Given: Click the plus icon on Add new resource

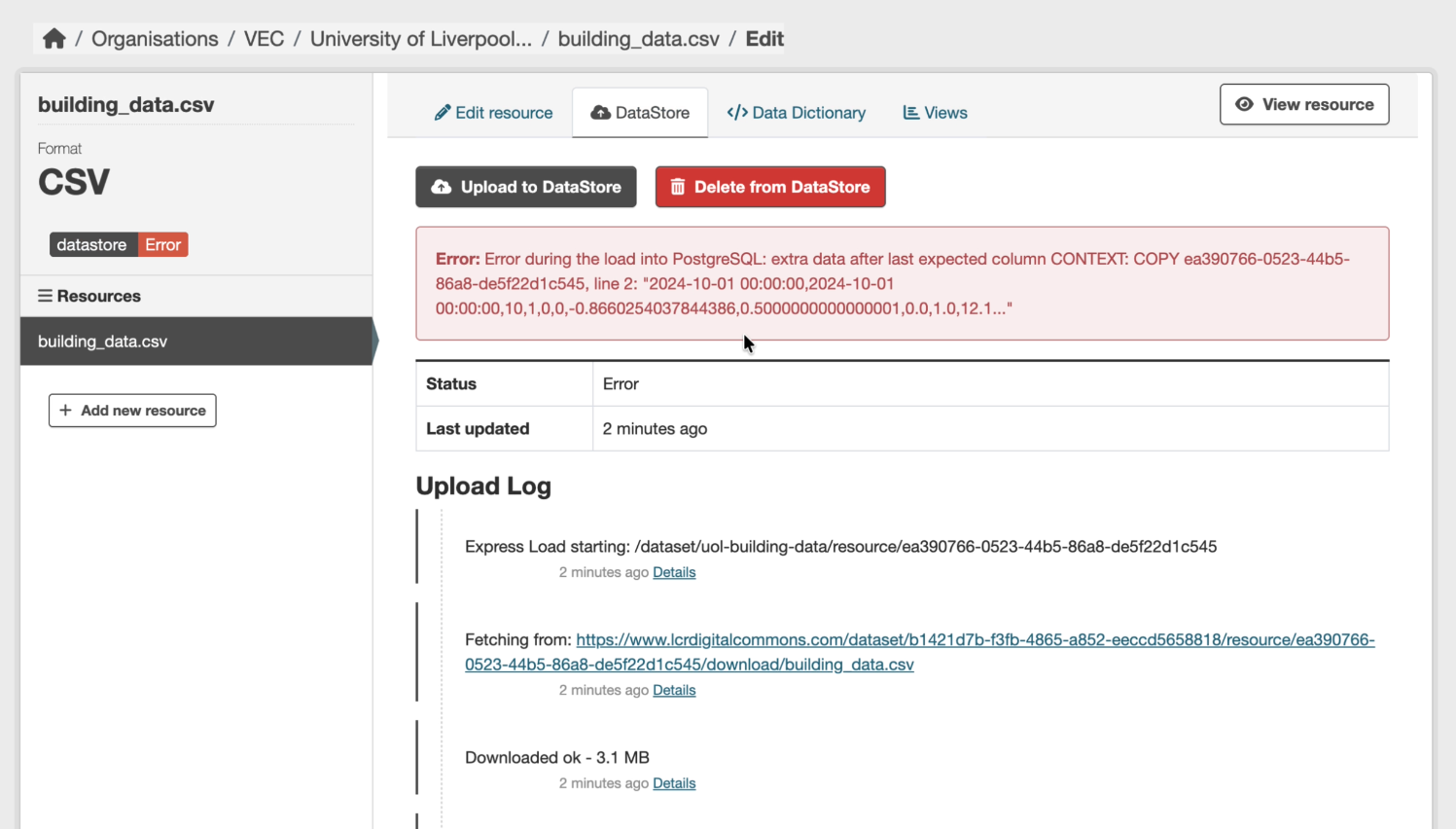Looking at the screenshot, I should pos(65,410).
